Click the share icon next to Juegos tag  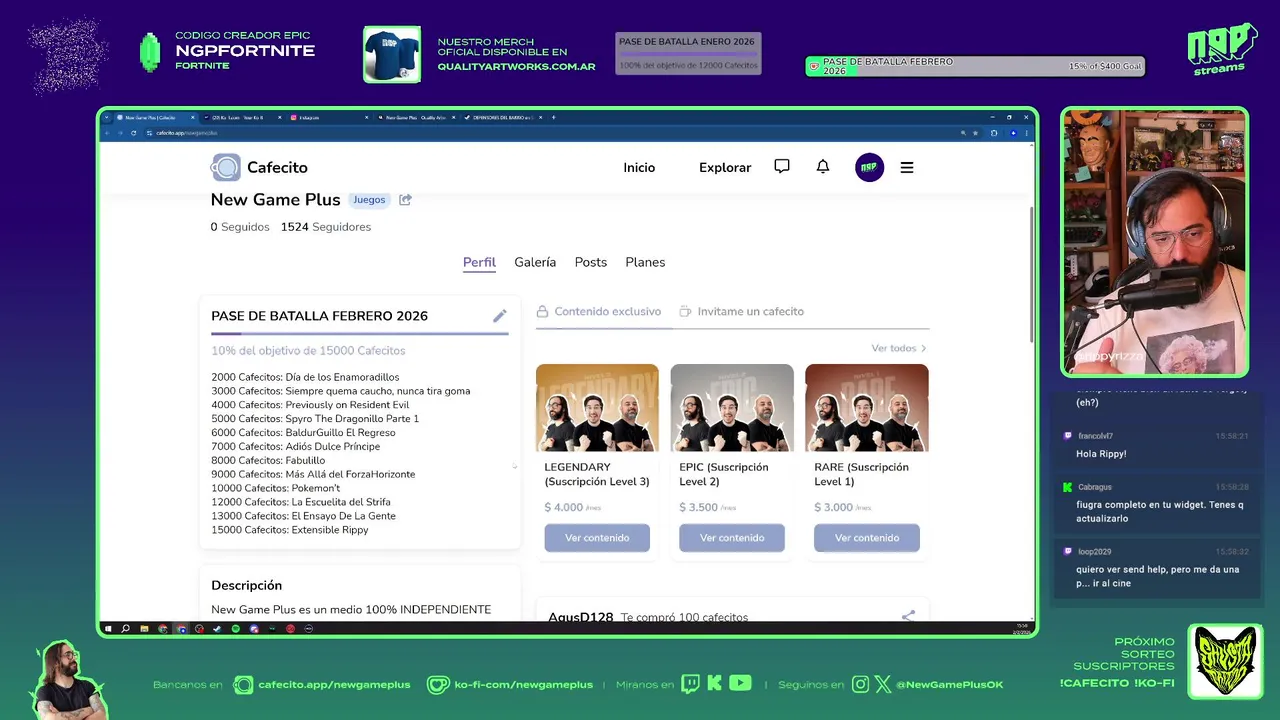coord(405,200)
